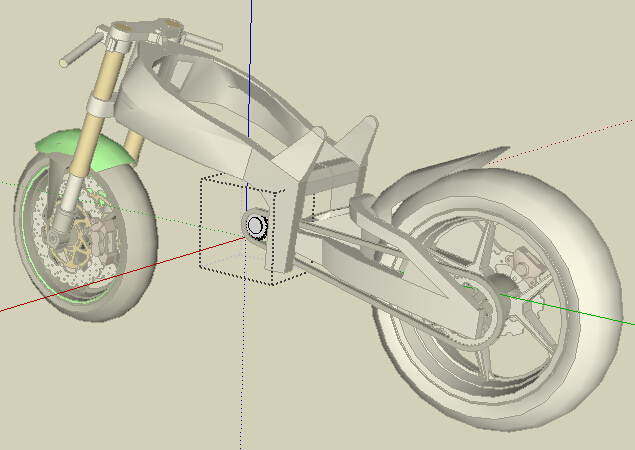635x450 pixels.
Task: Select the front brake caliper
Action: (104, 243)
